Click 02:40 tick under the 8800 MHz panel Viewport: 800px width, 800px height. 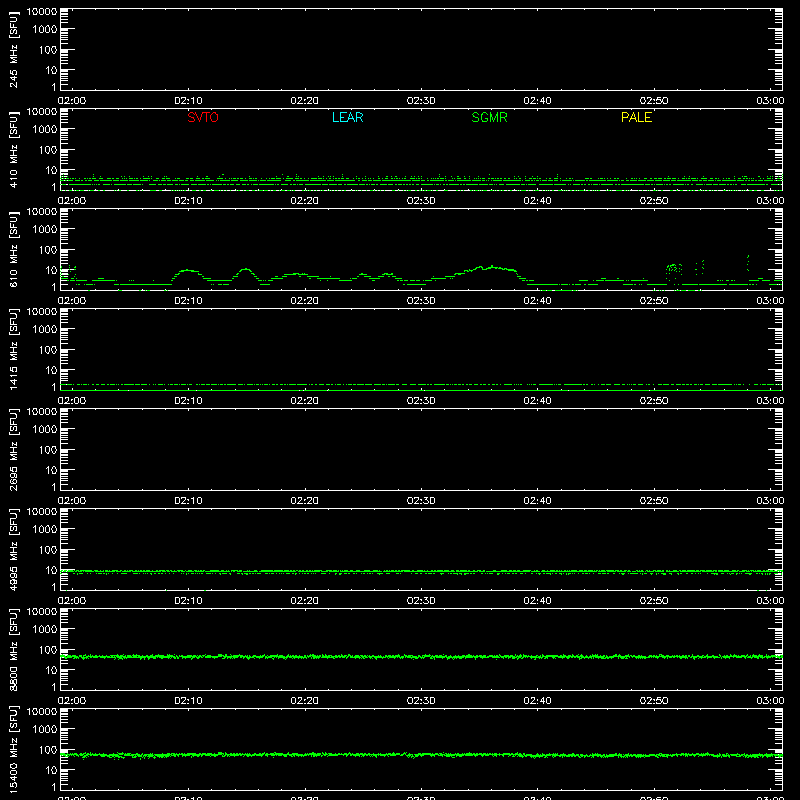pyautogui.click(x=537, y=701)
